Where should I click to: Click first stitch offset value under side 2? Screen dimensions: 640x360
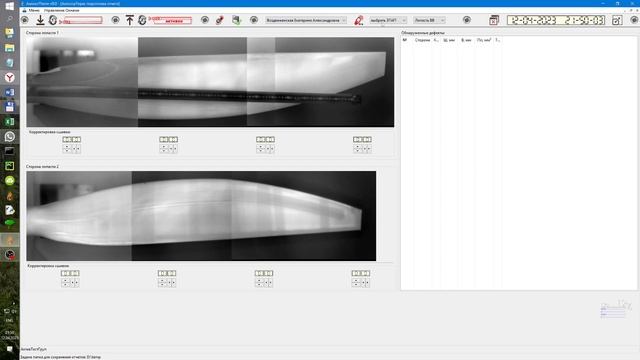point(70,273)
